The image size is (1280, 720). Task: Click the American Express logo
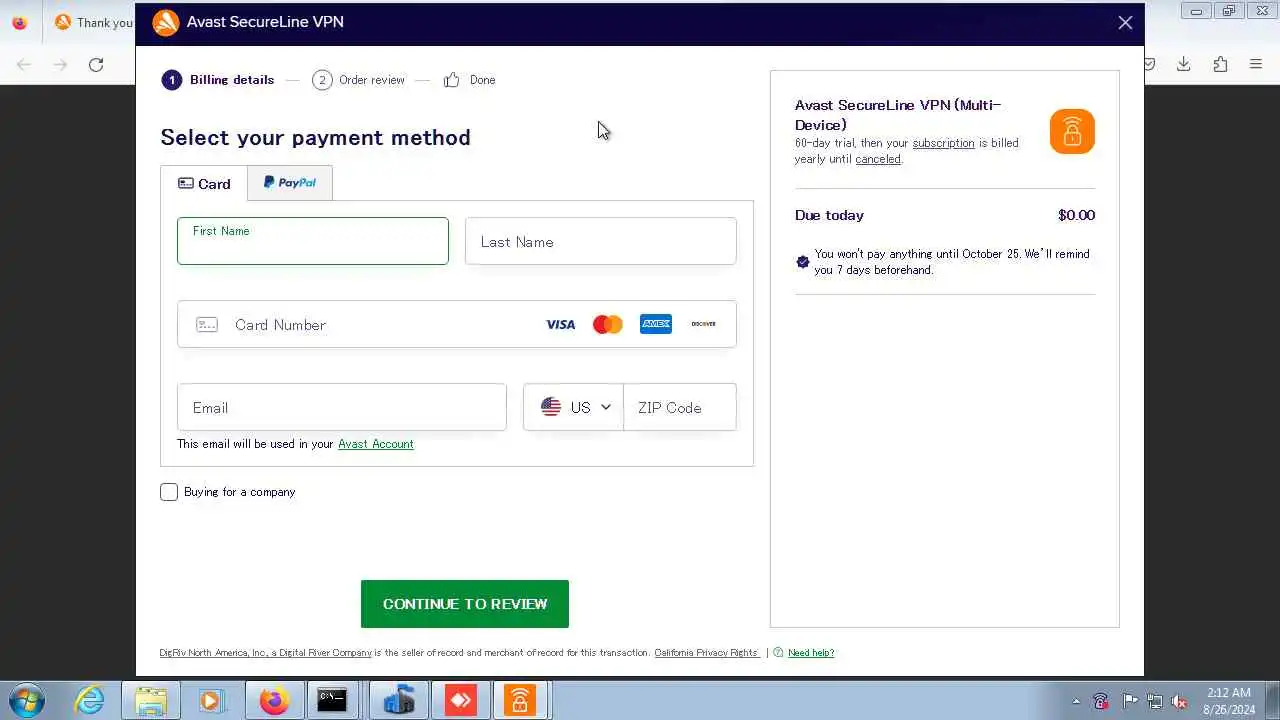click(x=656, y=324)
